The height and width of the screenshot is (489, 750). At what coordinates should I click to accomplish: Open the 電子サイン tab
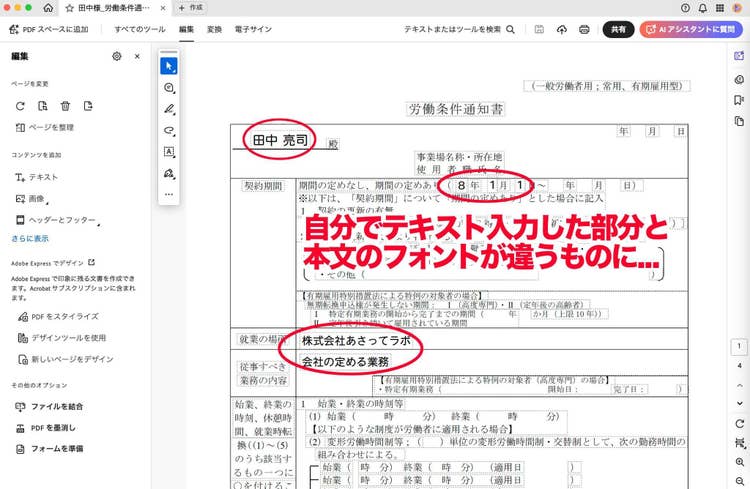coord(253,30)
